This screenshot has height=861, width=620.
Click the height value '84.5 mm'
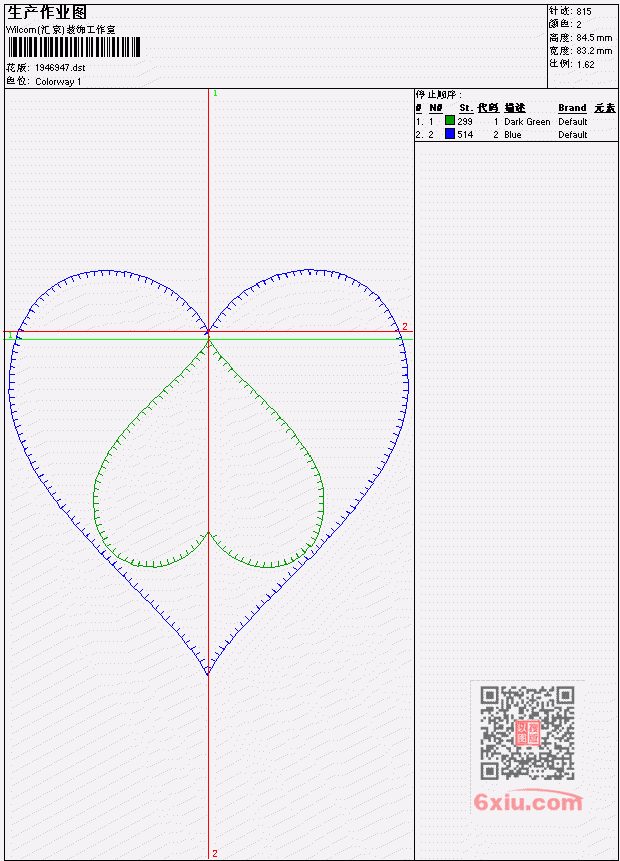pos(594,38)
